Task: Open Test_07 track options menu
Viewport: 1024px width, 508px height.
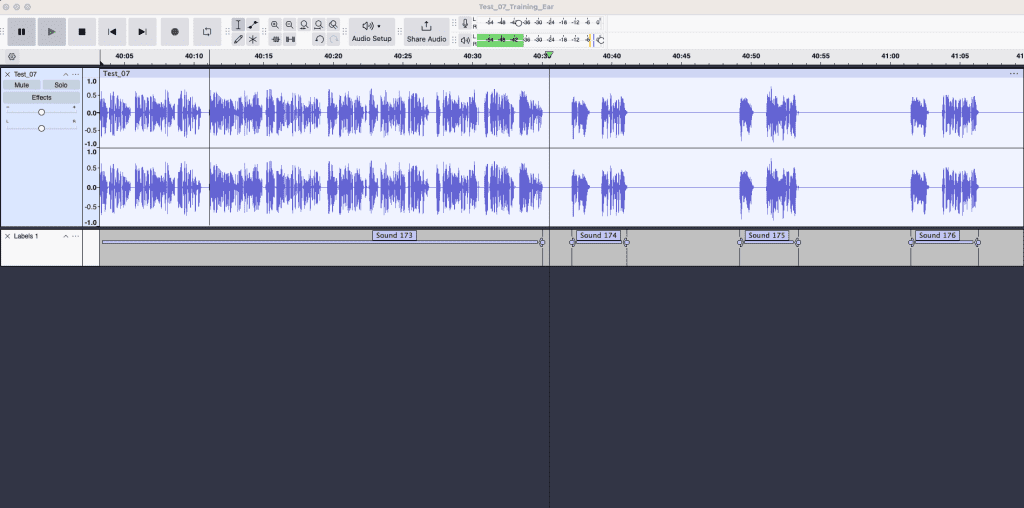Action: click(76, 74)
